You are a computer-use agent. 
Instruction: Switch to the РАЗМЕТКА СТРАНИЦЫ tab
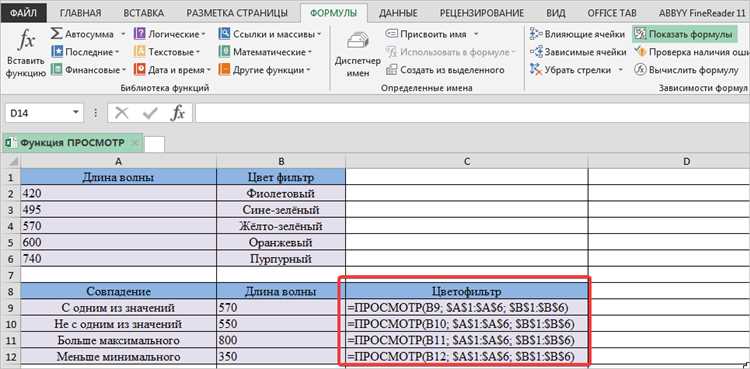click(237, 13)
